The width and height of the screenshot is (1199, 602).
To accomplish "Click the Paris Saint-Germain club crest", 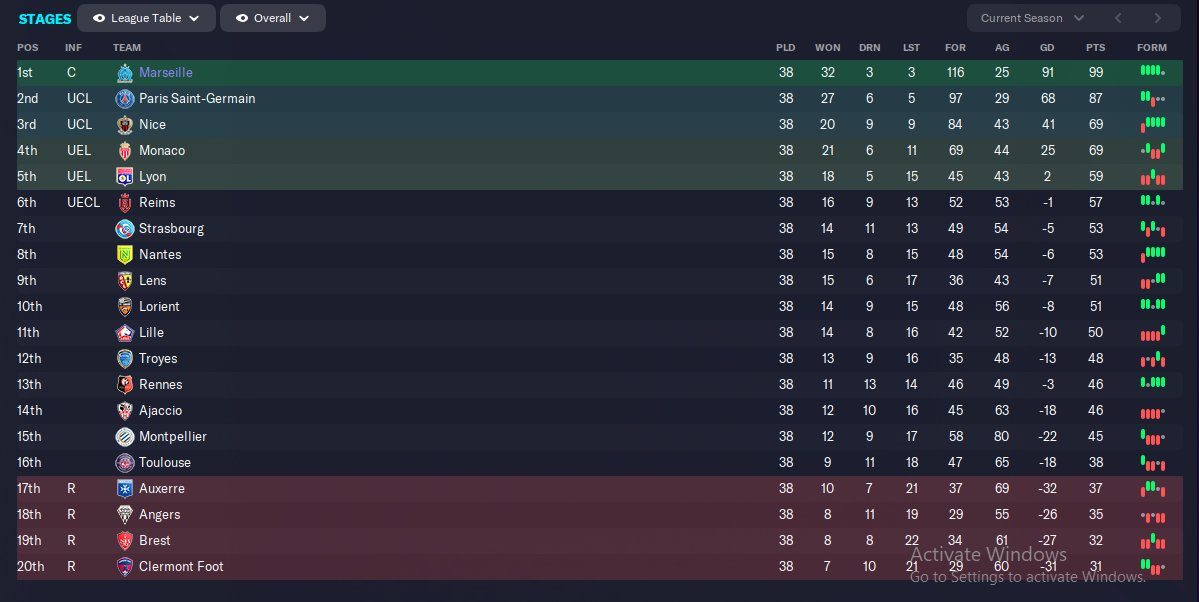I will click(x=124, y=99).
